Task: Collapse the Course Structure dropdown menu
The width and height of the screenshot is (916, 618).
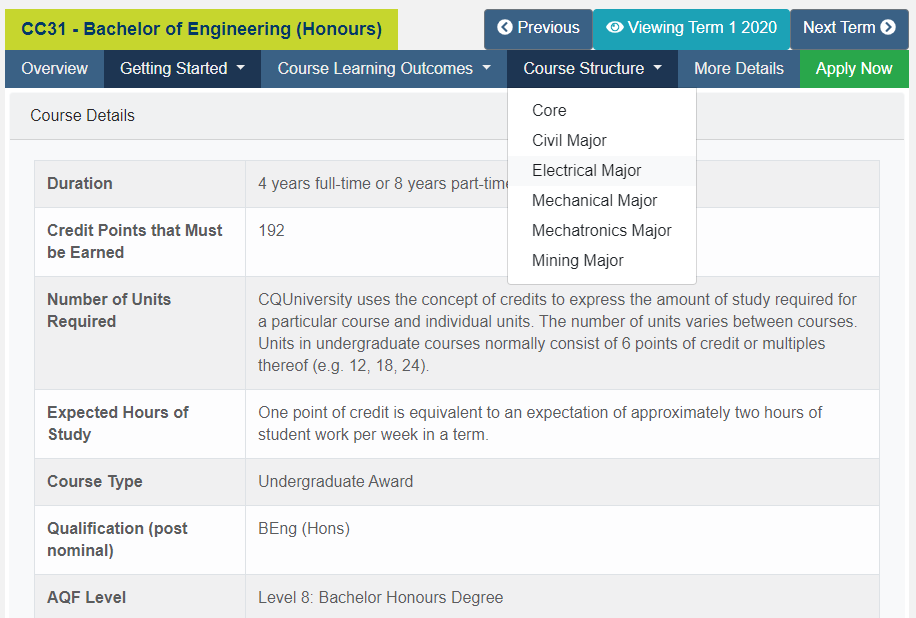Action: (x=592, y=69)
